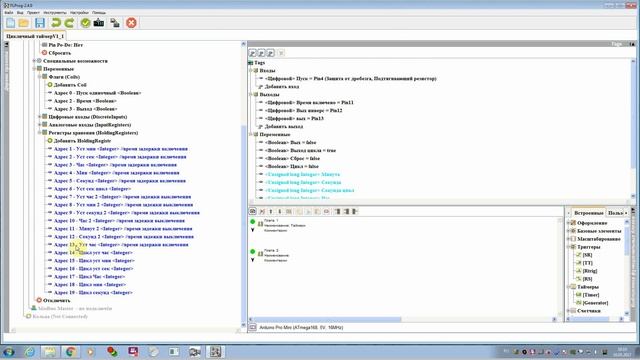Collapse the Таймеры library folder
The image size is (640, 360).
tap(568, 287)
